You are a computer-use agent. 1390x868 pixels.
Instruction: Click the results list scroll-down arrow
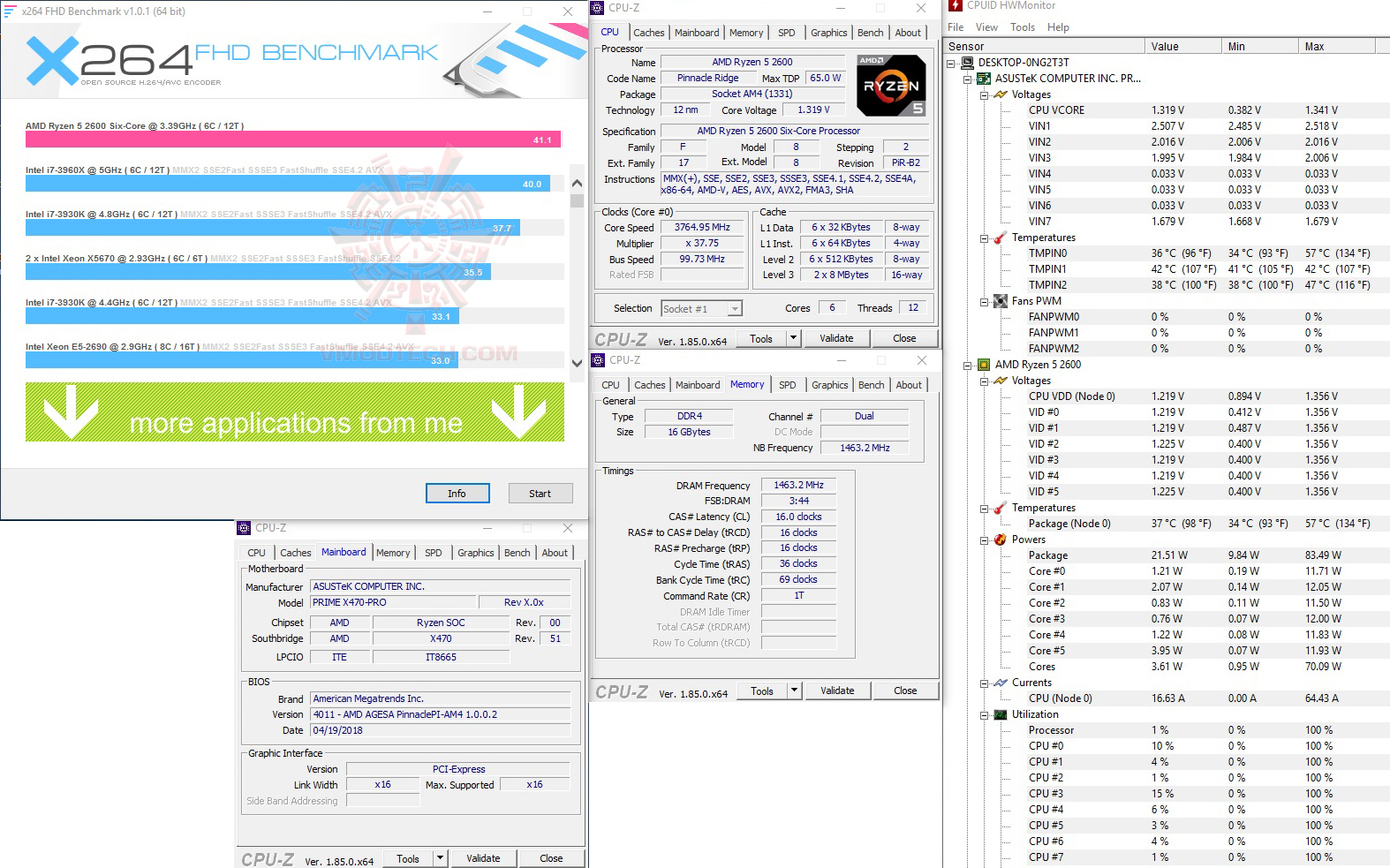(577, 361)
